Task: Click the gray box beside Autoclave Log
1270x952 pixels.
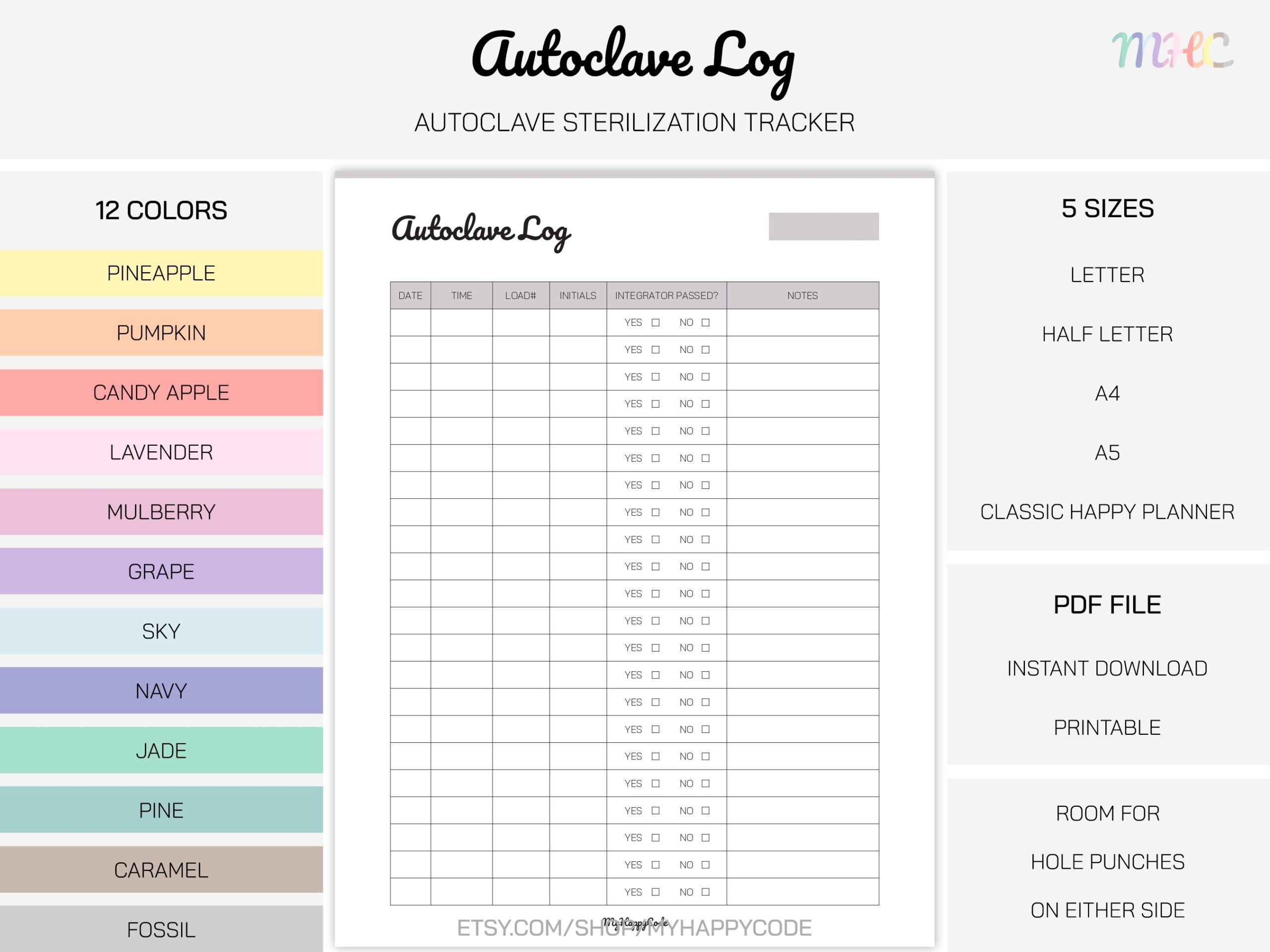Action: [x=824, y=226]
